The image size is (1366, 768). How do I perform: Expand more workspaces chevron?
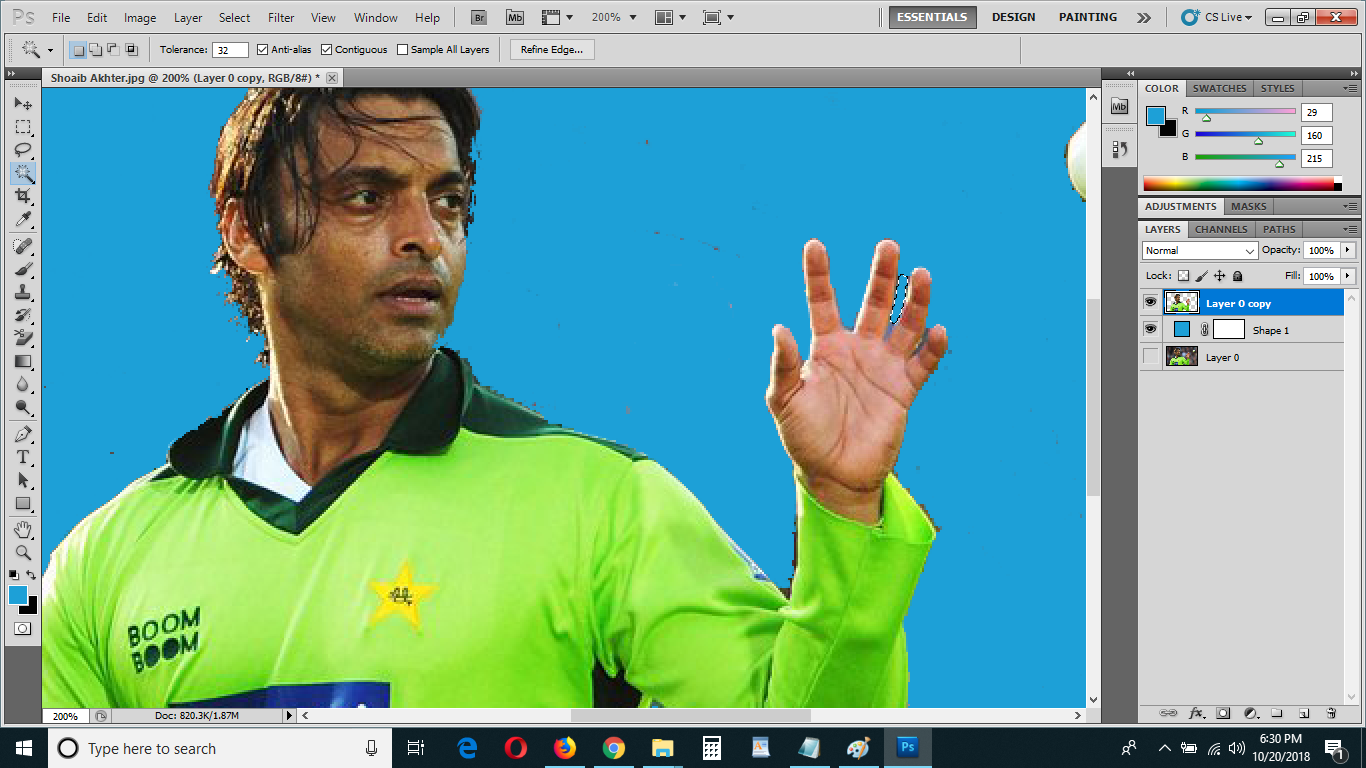click(x=1144, y=17)
